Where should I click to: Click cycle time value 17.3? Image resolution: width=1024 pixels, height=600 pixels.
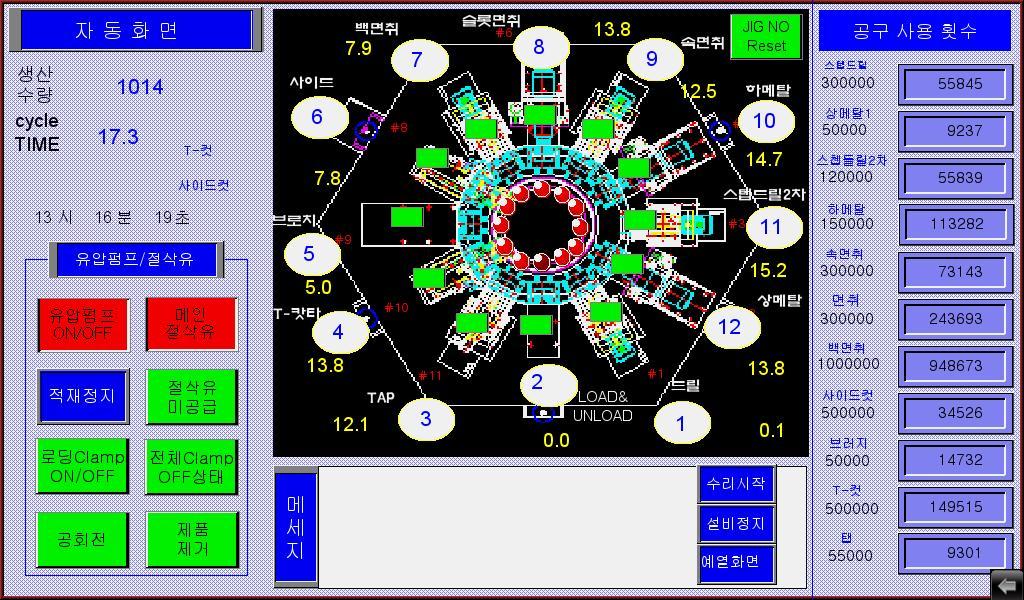coord(118,136)
